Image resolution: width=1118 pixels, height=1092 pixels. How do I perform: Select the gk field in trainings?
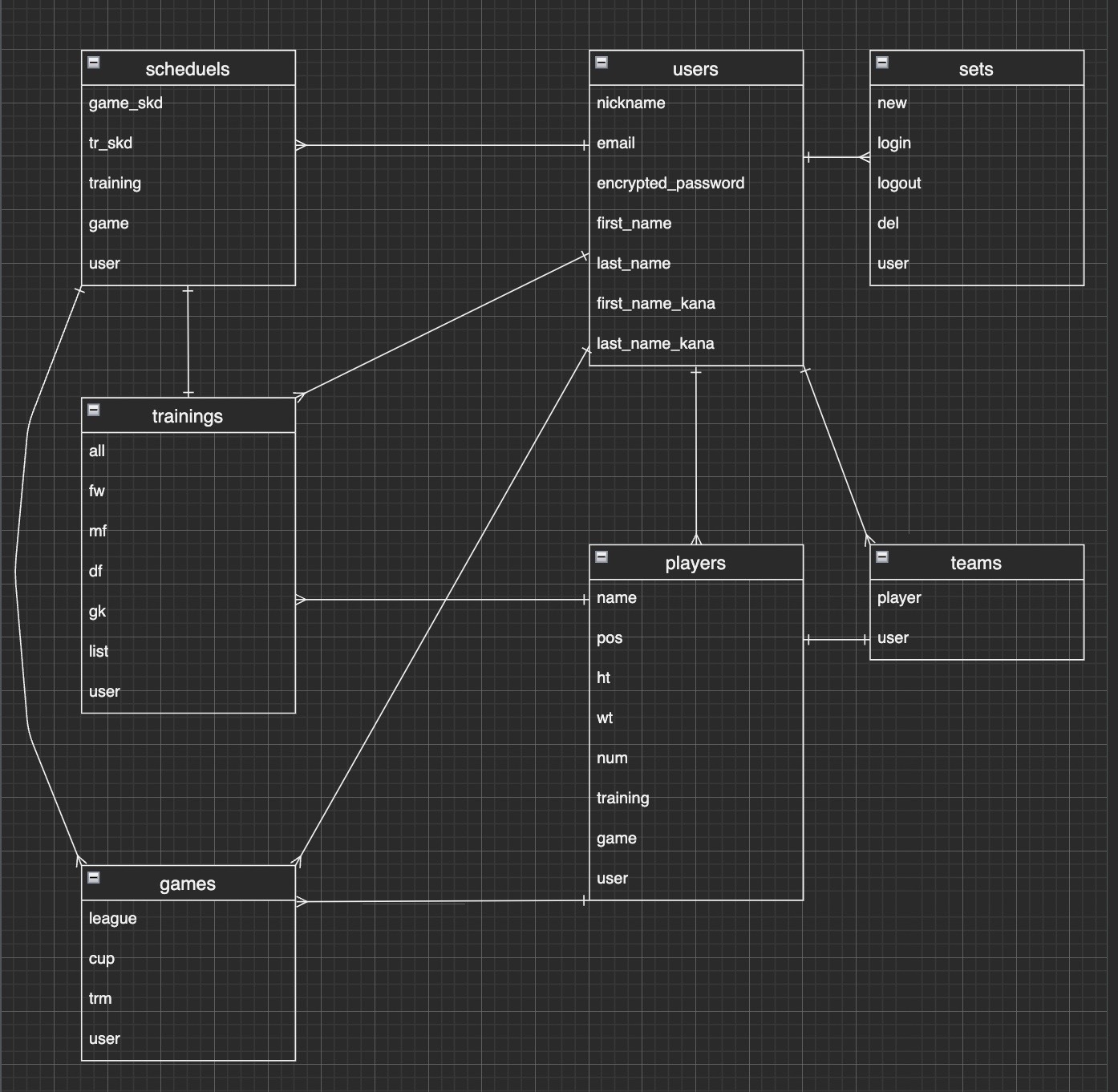tap(97, 611)
